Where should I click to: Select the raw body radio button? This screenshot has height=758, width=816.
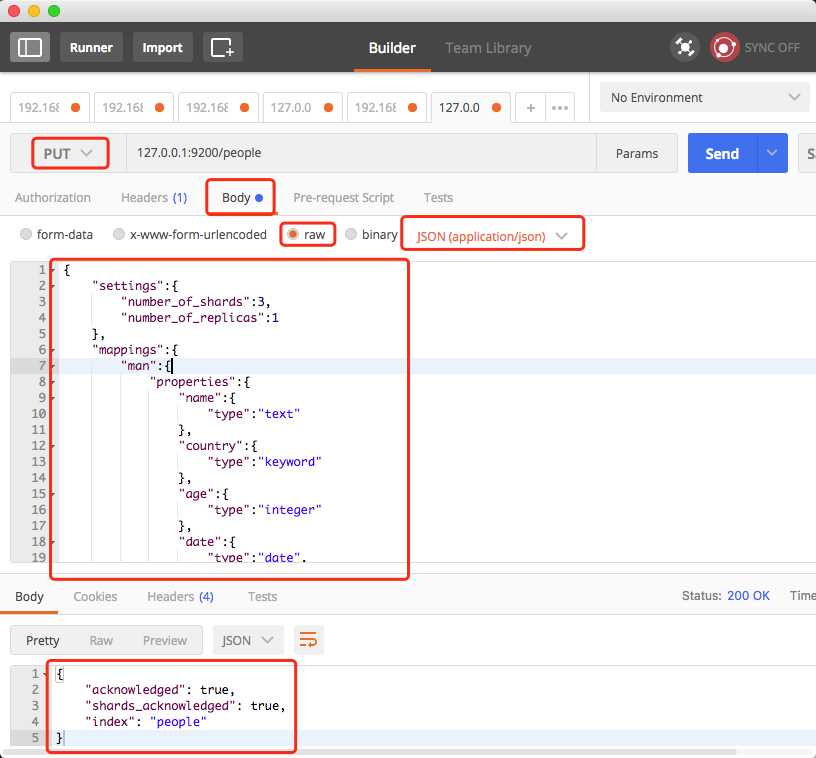point(293,234)
